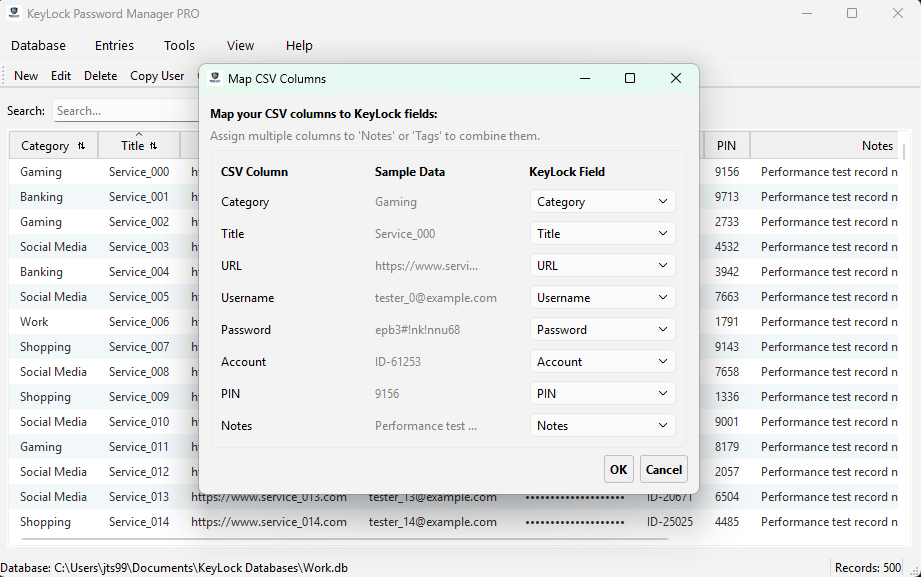This screenshot has width=921, height=577.
Task: Select the Service_003 title cell
Action: [139, 247]
